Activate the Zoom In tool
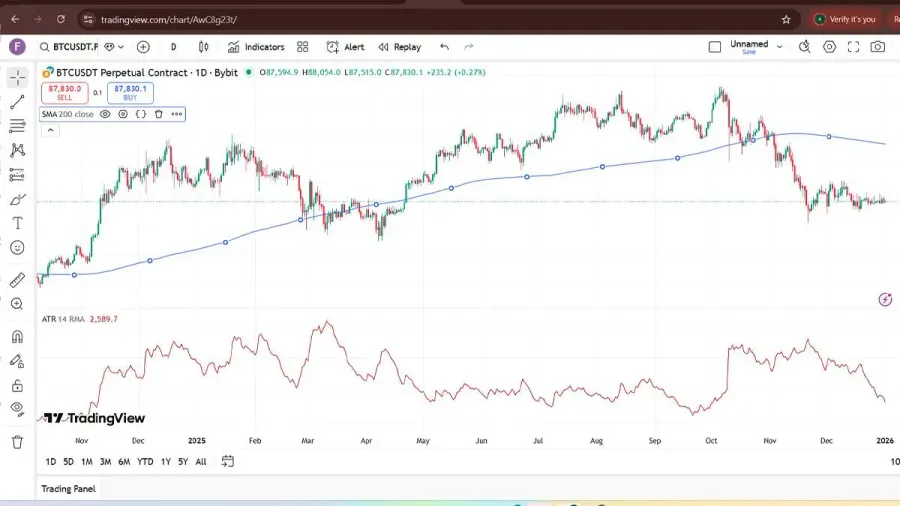The width and height of the screenshot is (900, 506). [18, 303]
